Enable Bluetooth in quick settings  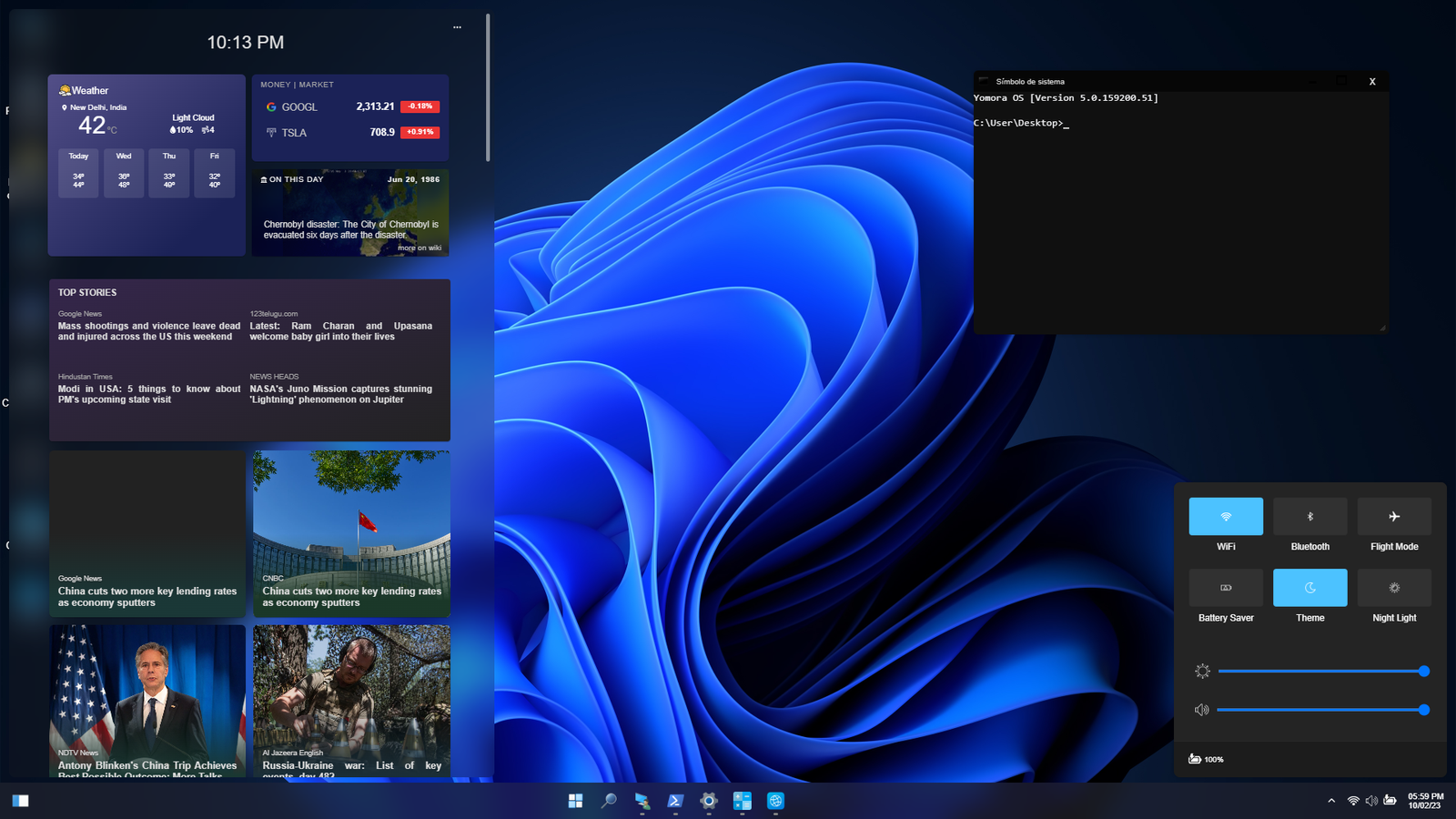tap(1309, 516)
